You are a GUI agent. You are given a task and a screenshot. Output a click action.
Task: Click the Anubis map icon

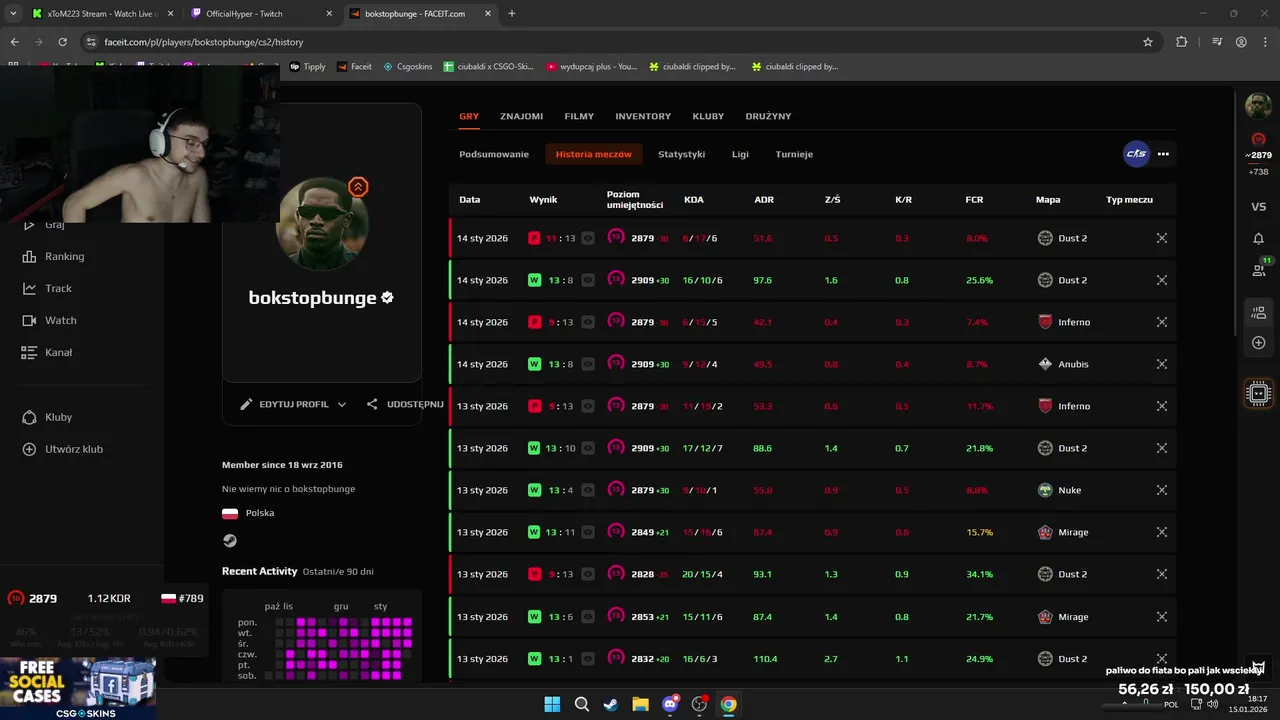(1045, 364)
